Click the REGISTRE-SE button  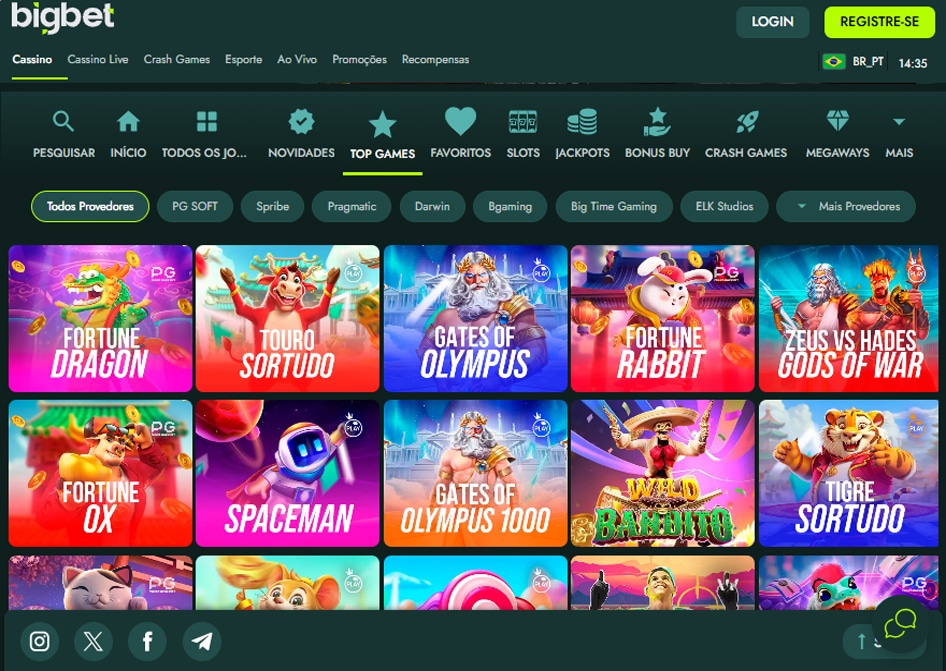[879, 21]
